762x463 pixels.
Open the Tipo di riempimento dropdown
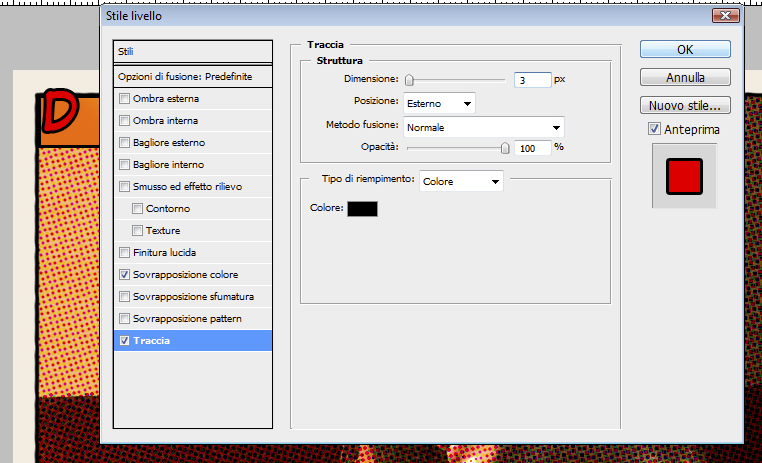(x=461, y=181)
